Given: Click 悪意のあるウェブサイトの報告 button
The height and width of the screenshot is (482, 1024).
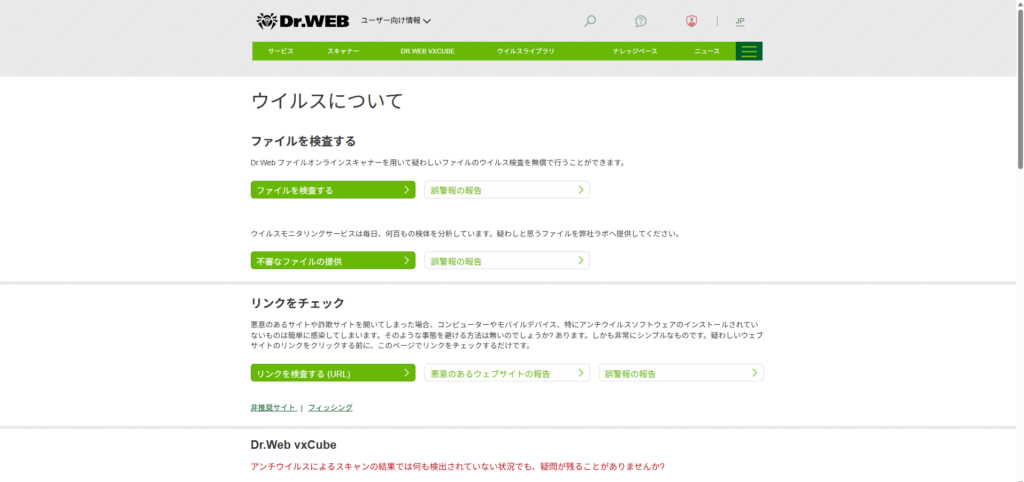Looking at the screenshot, I should click(507, 373).
